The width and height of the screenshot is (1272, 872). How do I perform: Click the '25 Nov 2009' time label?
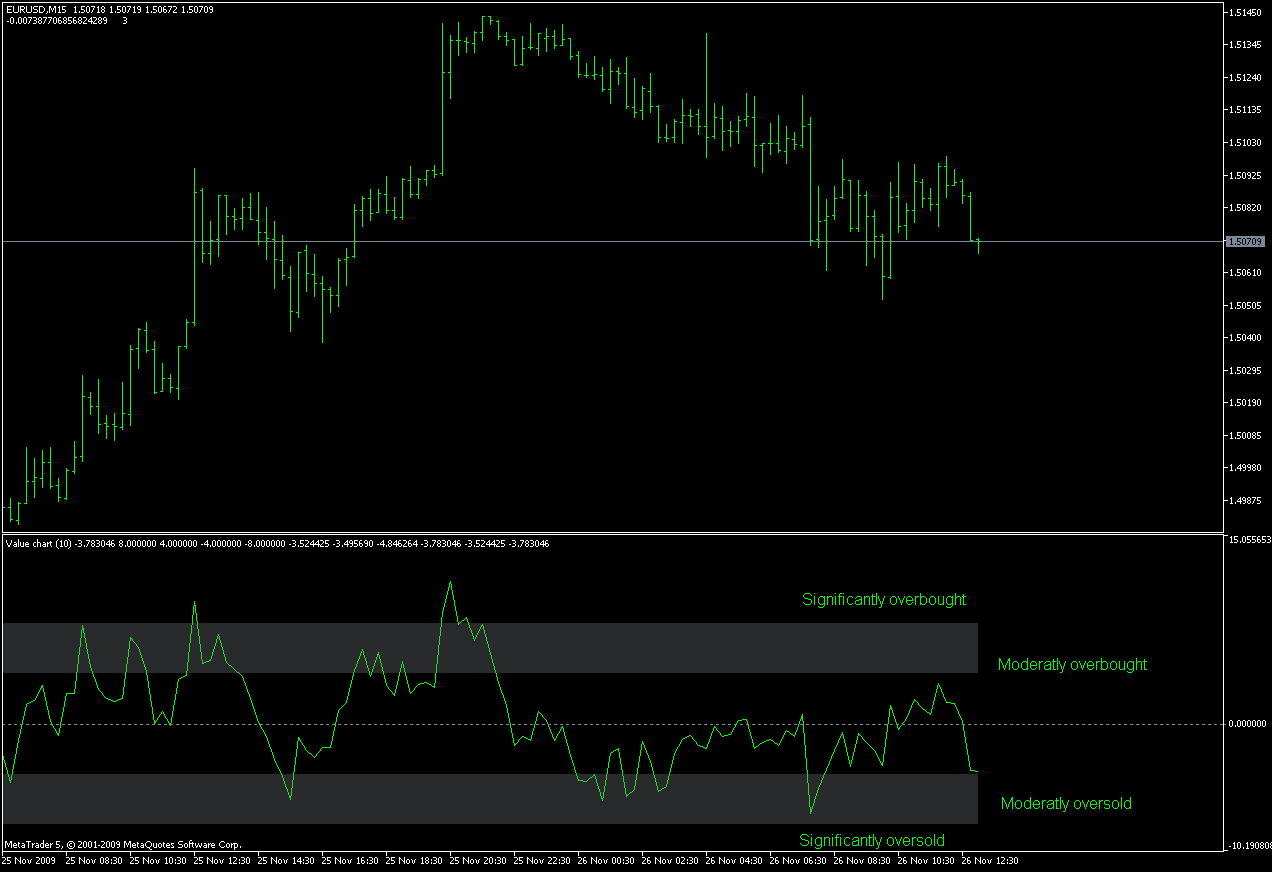point(29,860)
